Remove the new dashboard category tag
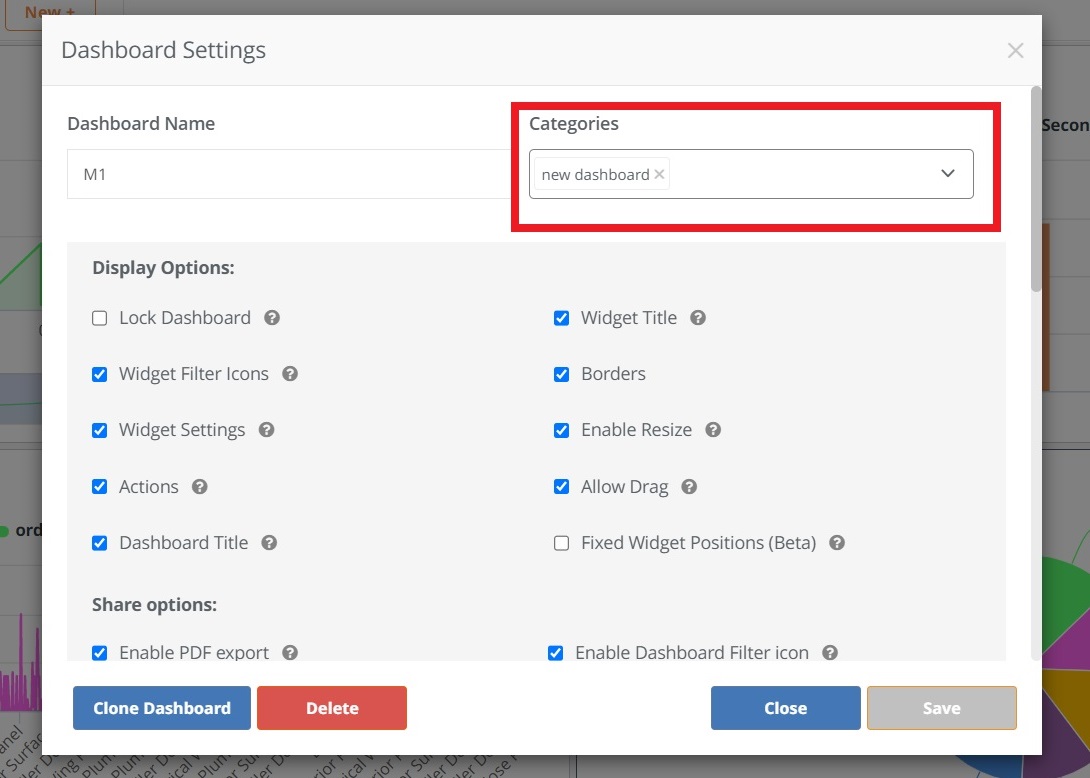This screenshot has height=778, width=1090. click(659, 173)
